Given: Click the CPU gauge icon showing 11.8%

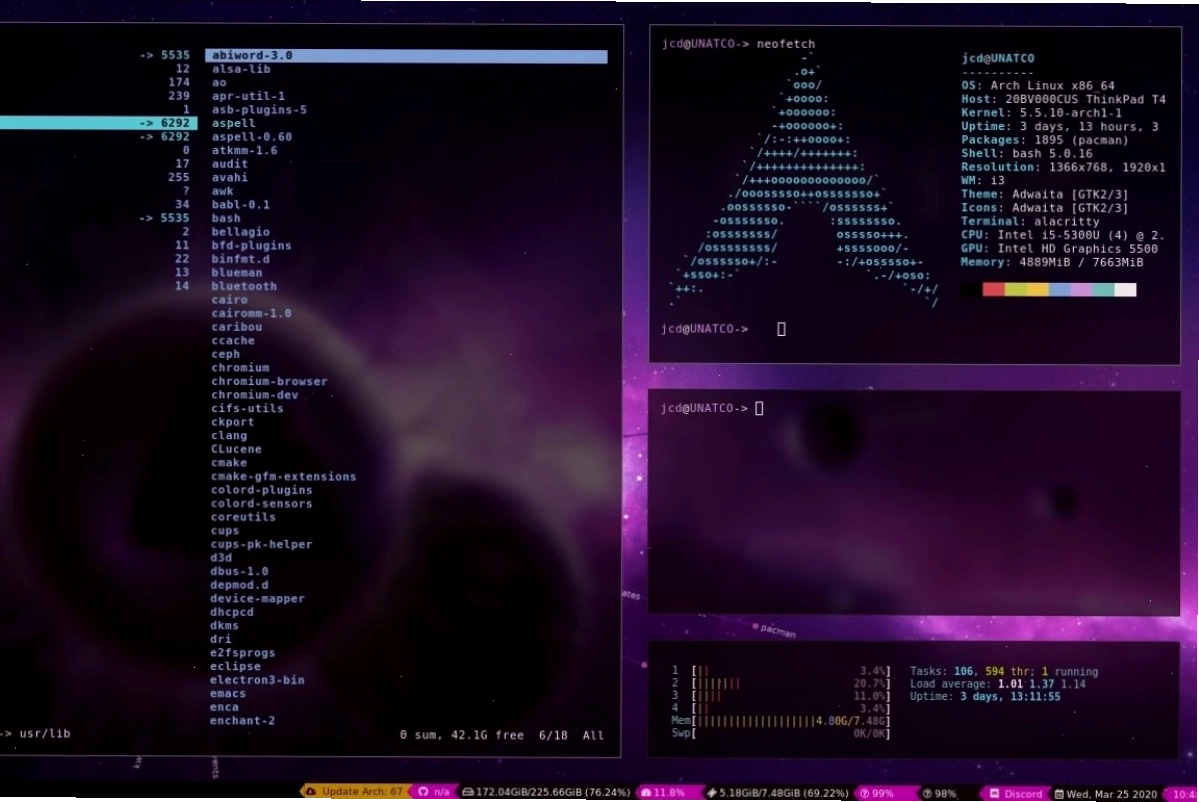Looking at the screenshot, I should (x=646, y=793).
